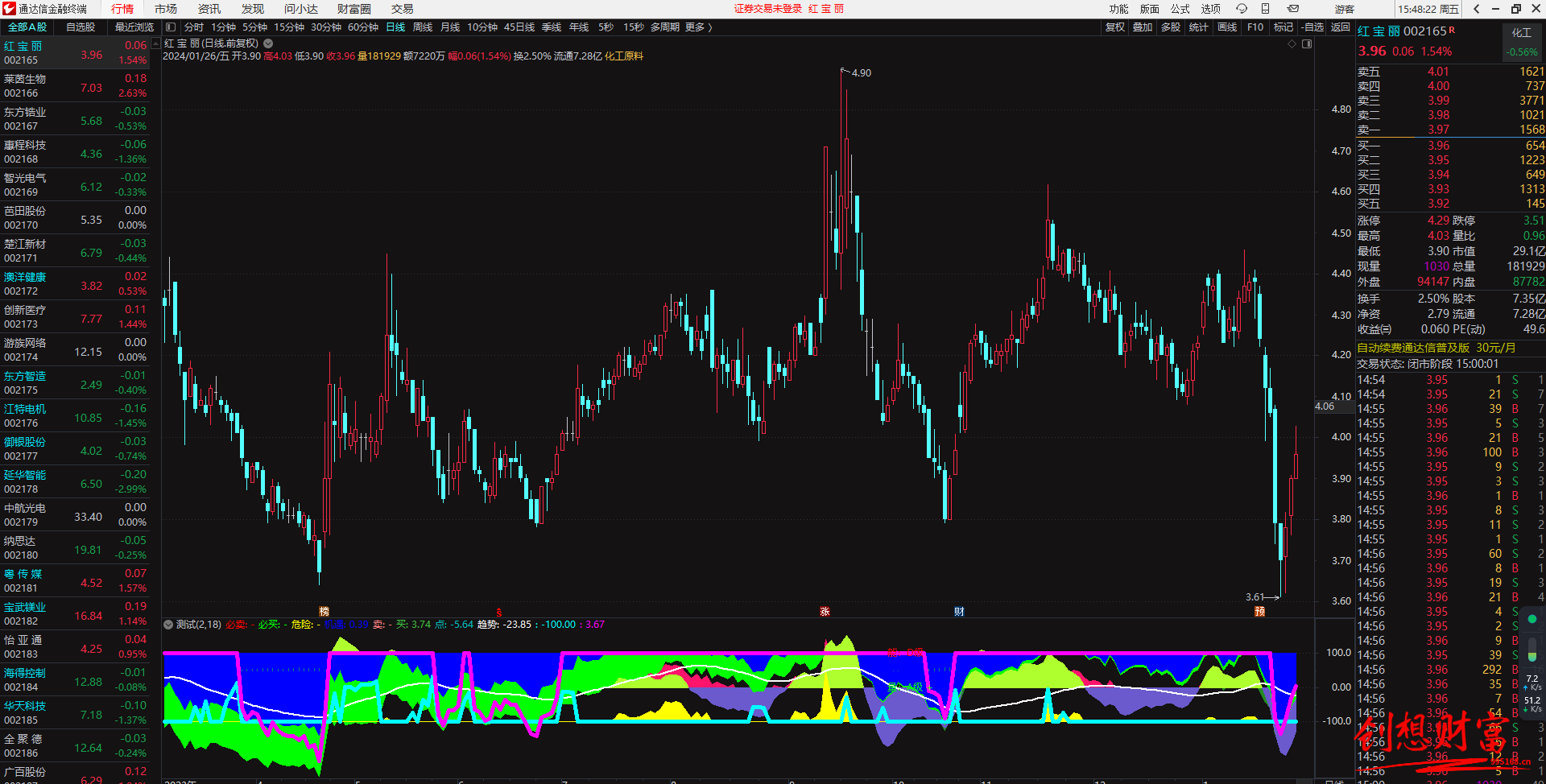Switch to 月线 chart period
The height and width of the screenshot is (784, 1546).
450,27
